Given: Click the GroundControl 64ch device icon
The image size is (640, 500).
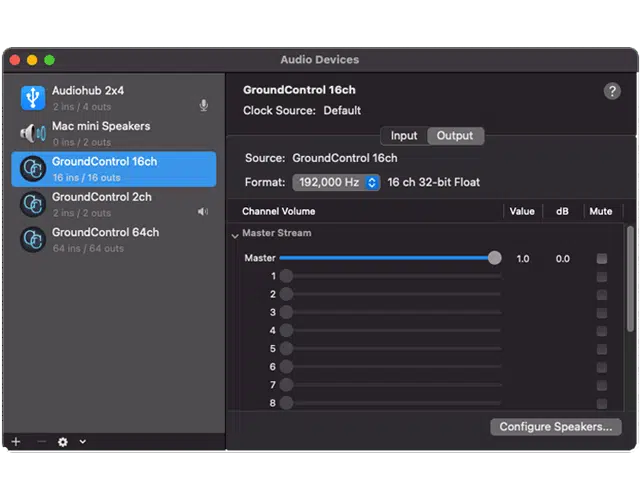Looking at the screenshot, I should pyautogui.click(x=33, y=240).
